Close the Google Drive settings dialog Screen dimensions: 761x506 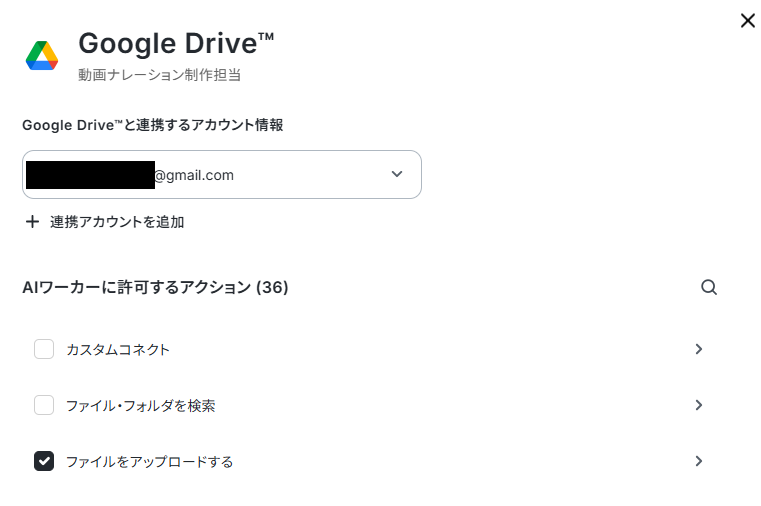(x=747, y=20)
